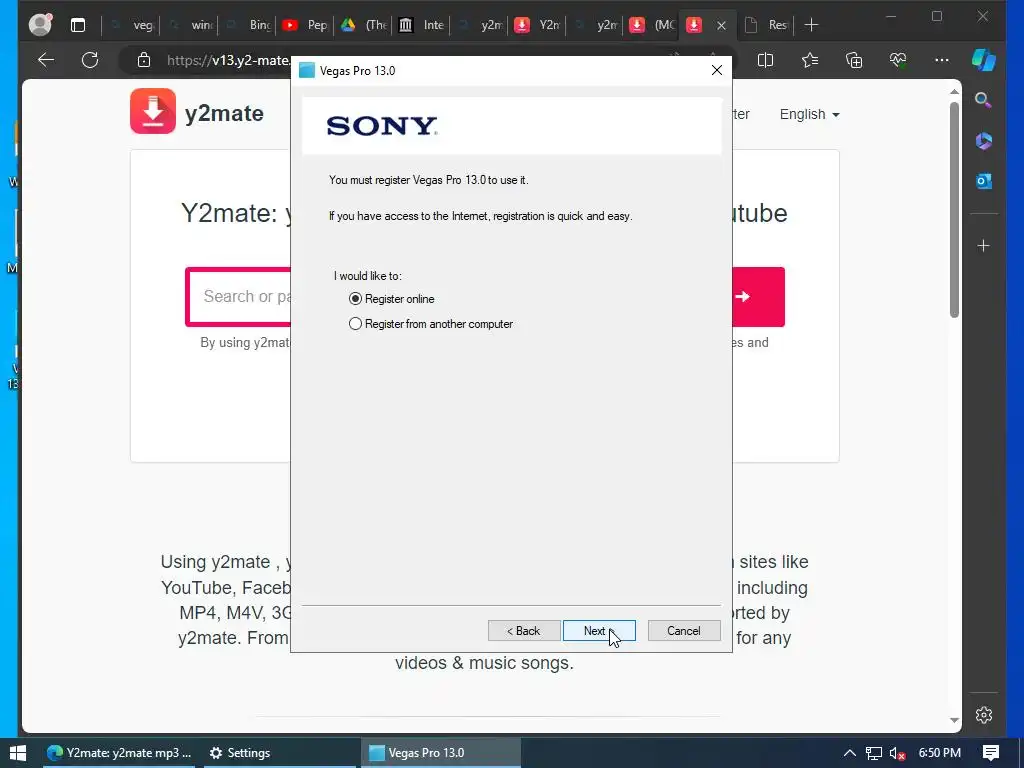View site information lock icon
This screenshot has width=1024, height=768.
(x=144, y=61)
